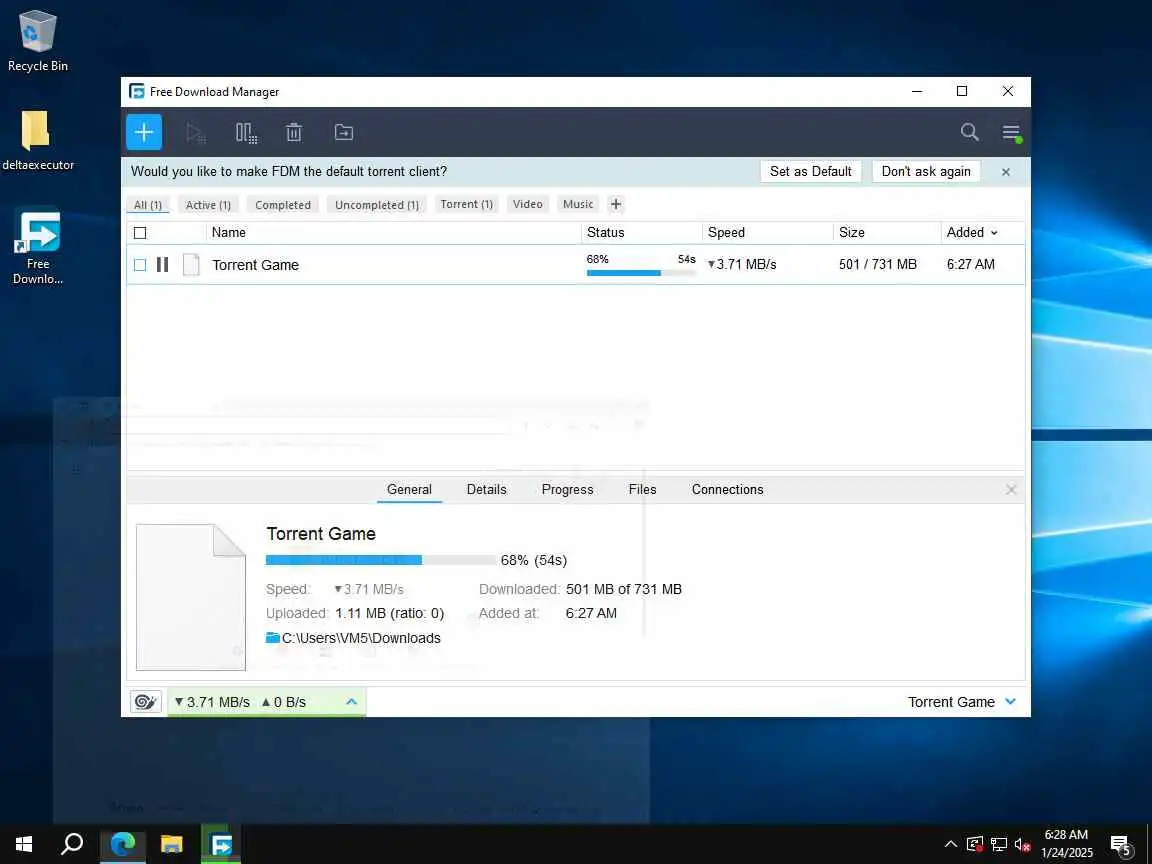Select the Completed filter

[283, 205]
